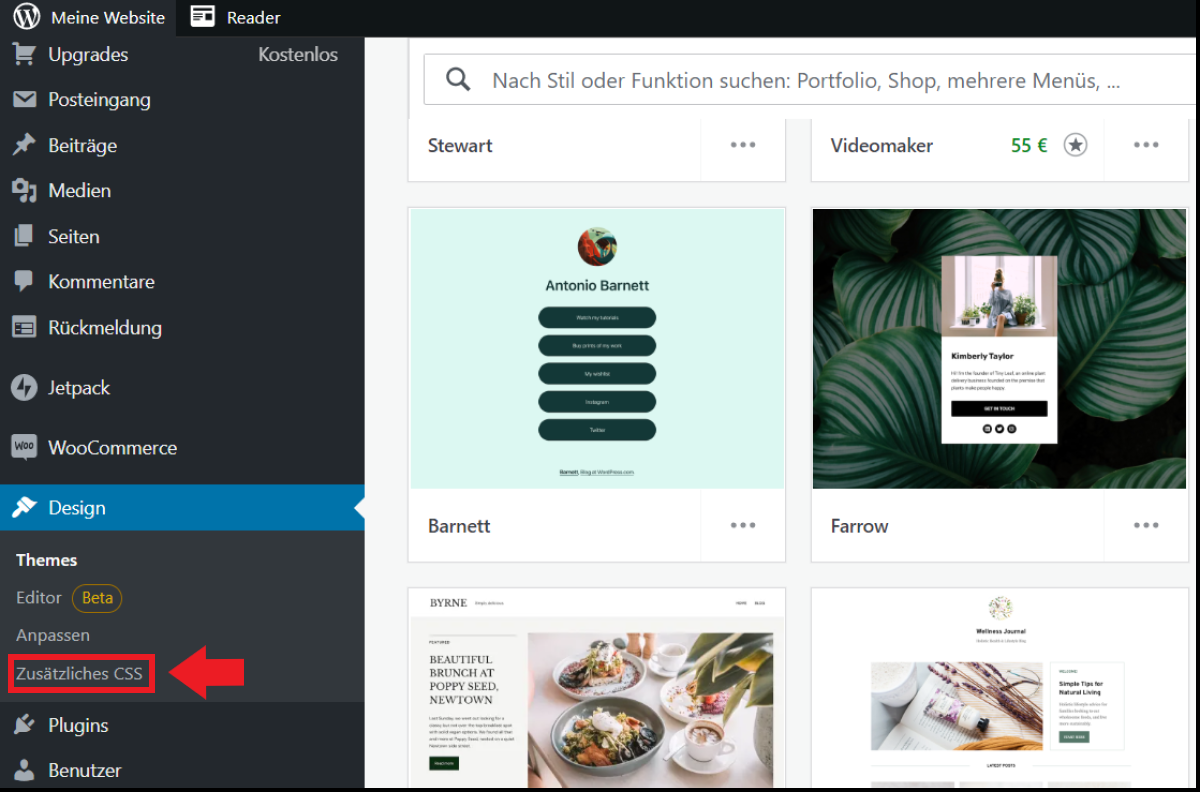
Task: Click the Videomaker theme name
Action: (882, 145)
